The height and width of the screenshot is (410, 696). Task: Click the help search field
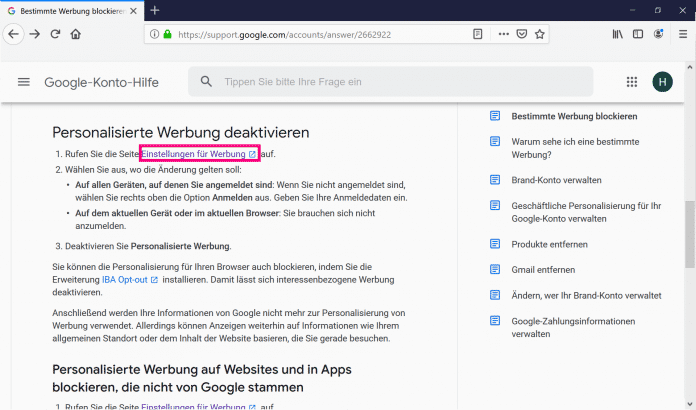tap(400, 82)
